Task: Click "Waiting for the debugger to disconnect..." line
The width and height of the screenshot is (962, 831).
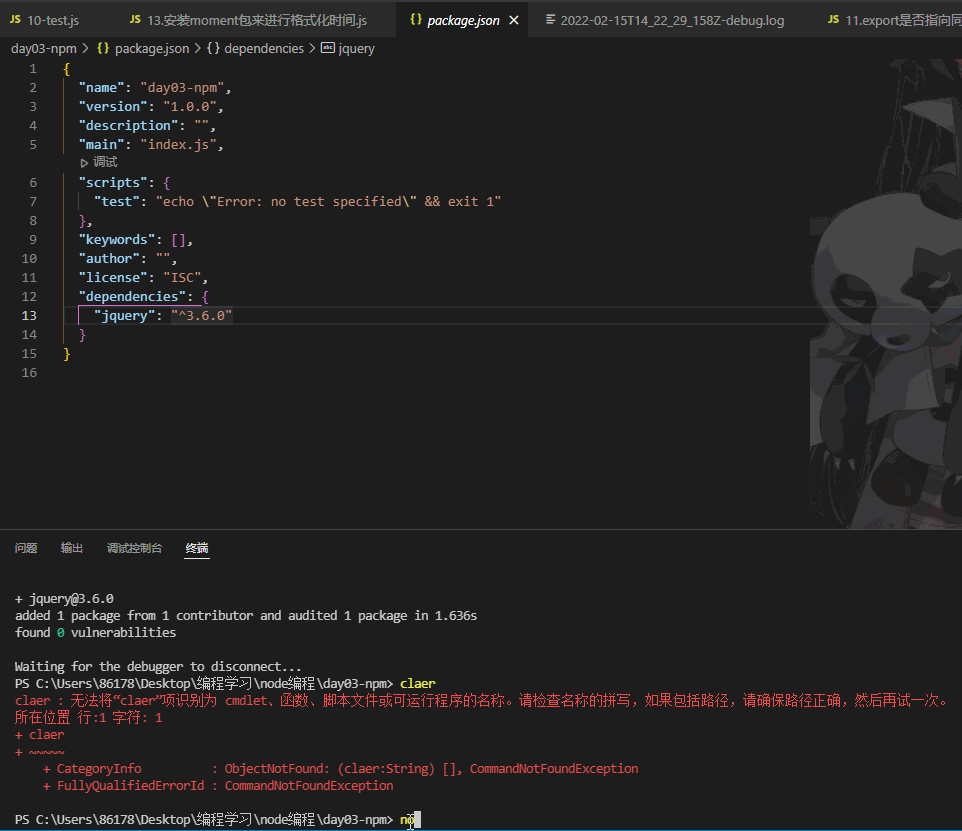Action: pyautogui.click(x=158, y=667)
